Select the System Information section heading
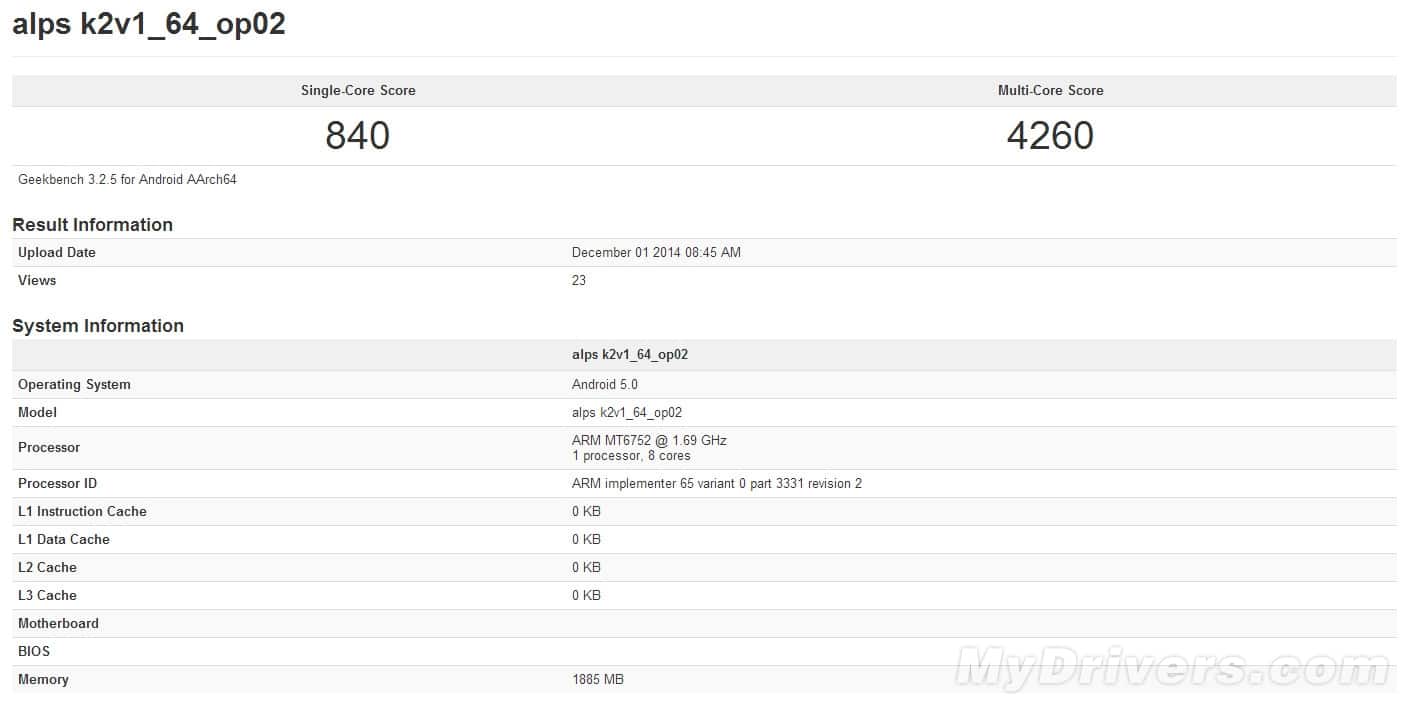This screenshot has width=1402, height=705. [x=97, y=326]
